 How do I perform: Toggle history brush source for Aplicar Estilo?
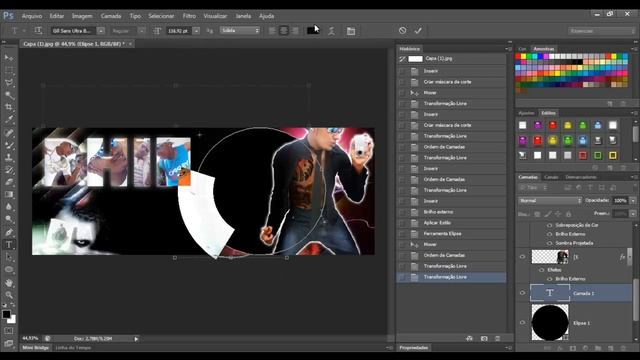(x=402, y=223)
